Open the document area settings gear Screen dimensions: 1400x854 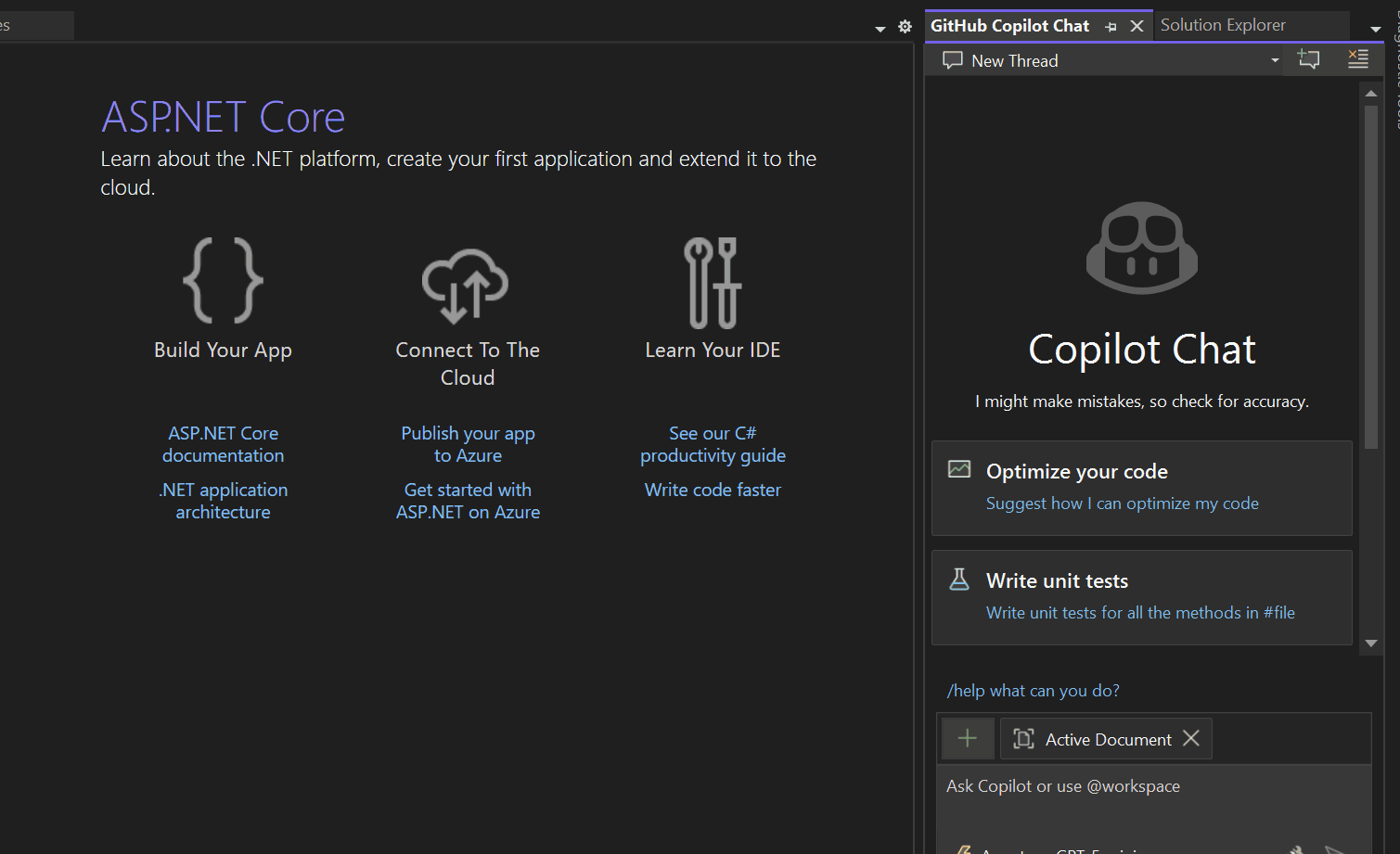pos(905,27)
